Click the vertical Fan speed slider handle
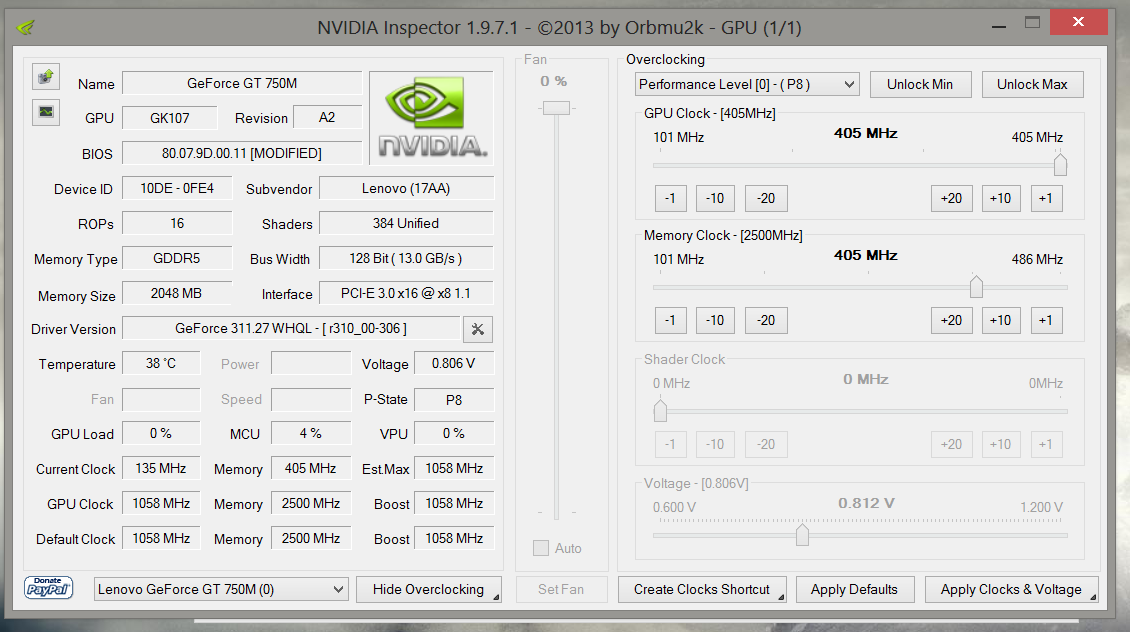Viewport: 1130px width, 632px height. click(556, 108)
